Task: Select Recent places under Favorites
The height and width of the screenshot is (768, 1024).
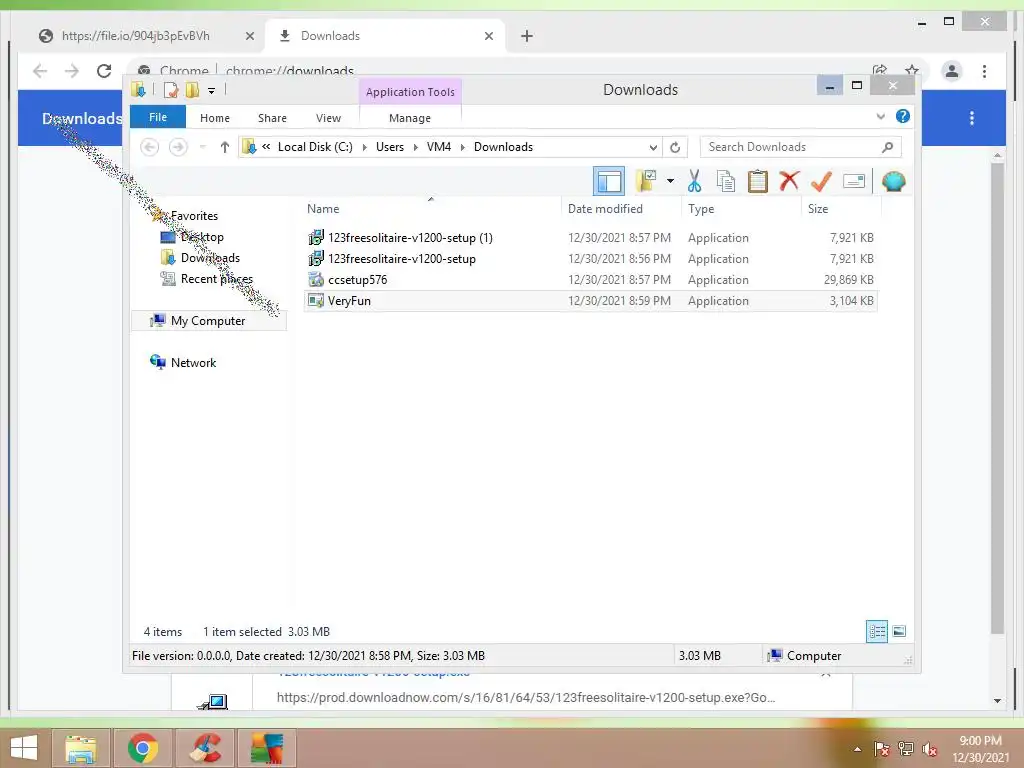Action: (217, 279)
